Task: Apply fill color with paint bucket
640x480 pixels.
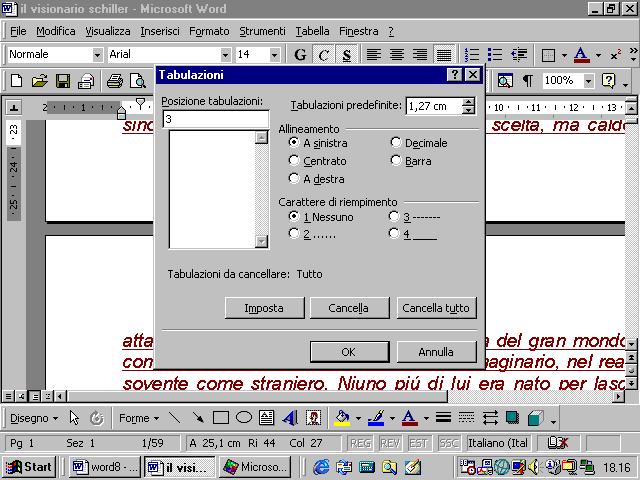Action: coord(342,418)
